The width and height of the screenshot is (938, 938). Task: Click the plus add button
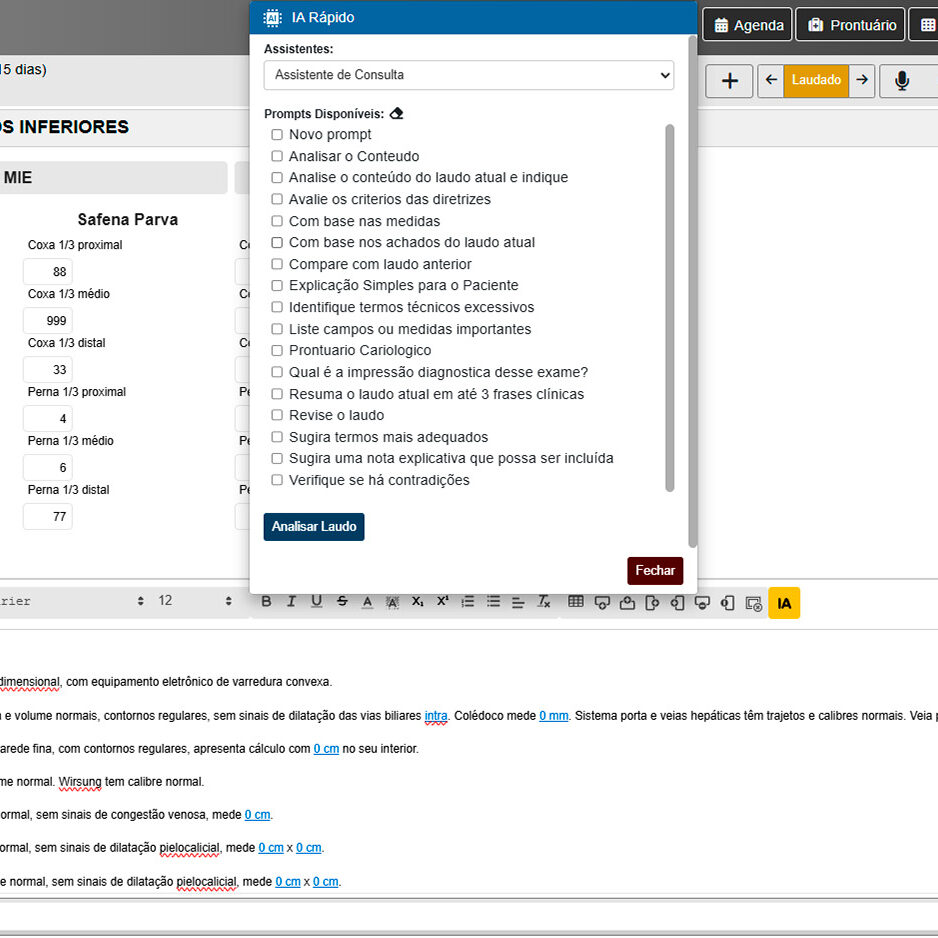pyautogui.click(x=729, y=81)
